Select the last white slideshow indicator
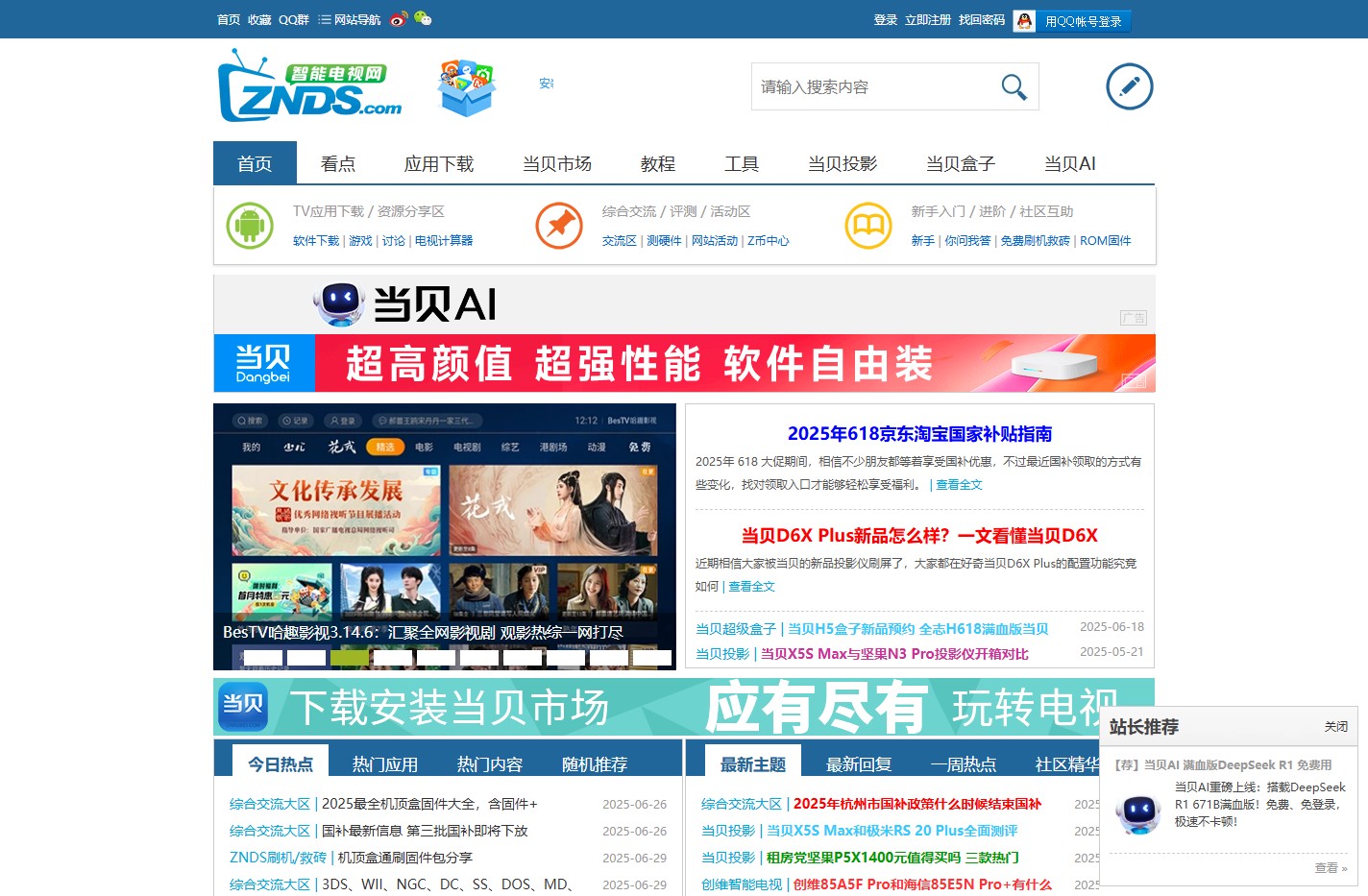 pos(652,658)
